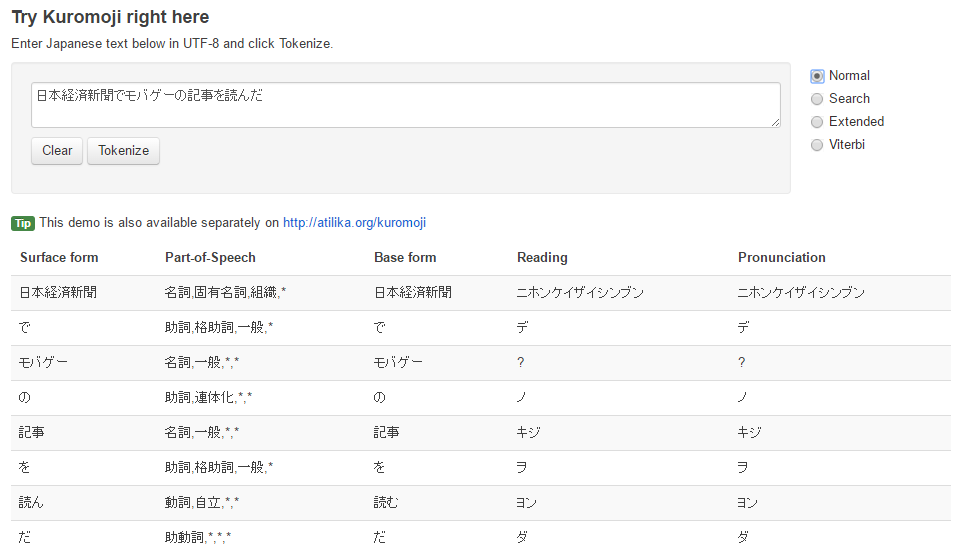Click the Base form column header
The image size is (962, 555).
coord(405,258)
